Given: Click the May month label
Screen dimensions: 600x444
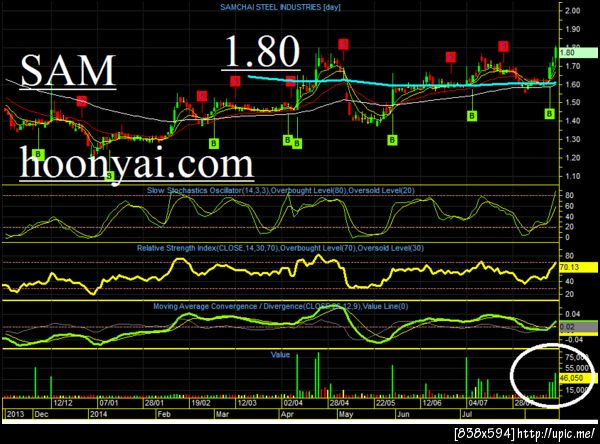Looking at the screenshot, I should [346, 414].
